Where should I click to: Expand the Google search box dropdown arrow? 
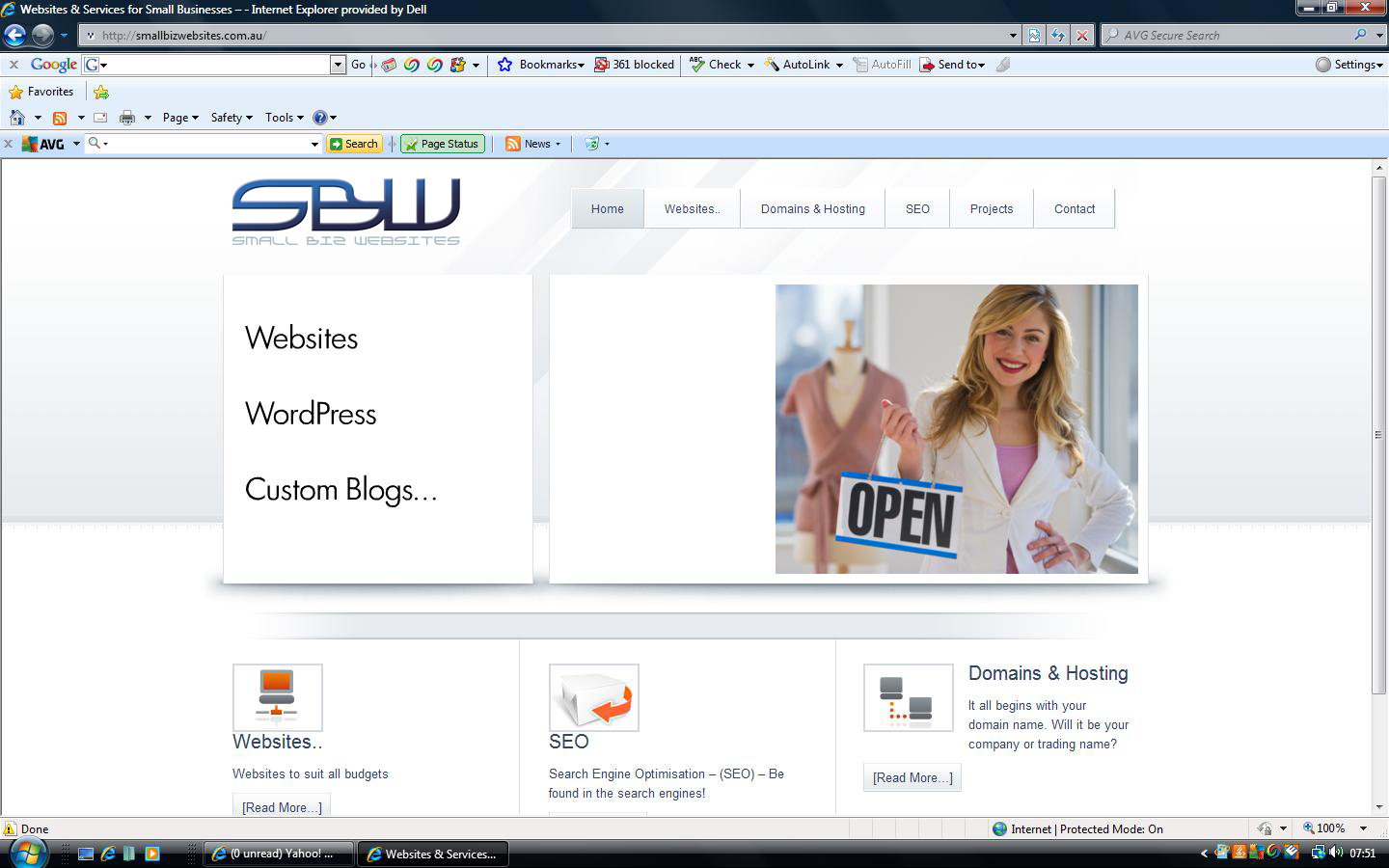coord(338,65)
